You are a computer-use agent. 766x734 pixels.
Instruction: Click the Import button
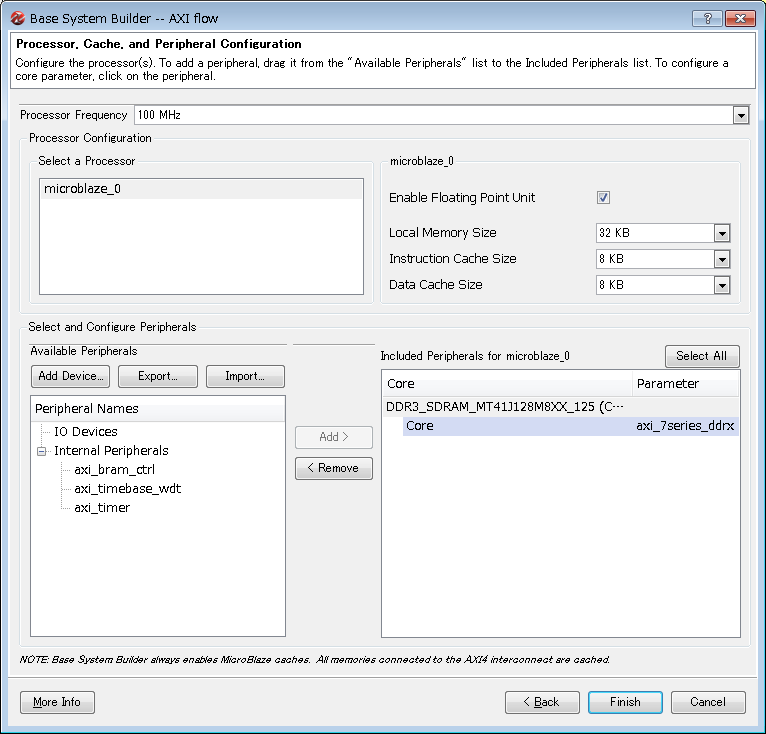(245, 377)
